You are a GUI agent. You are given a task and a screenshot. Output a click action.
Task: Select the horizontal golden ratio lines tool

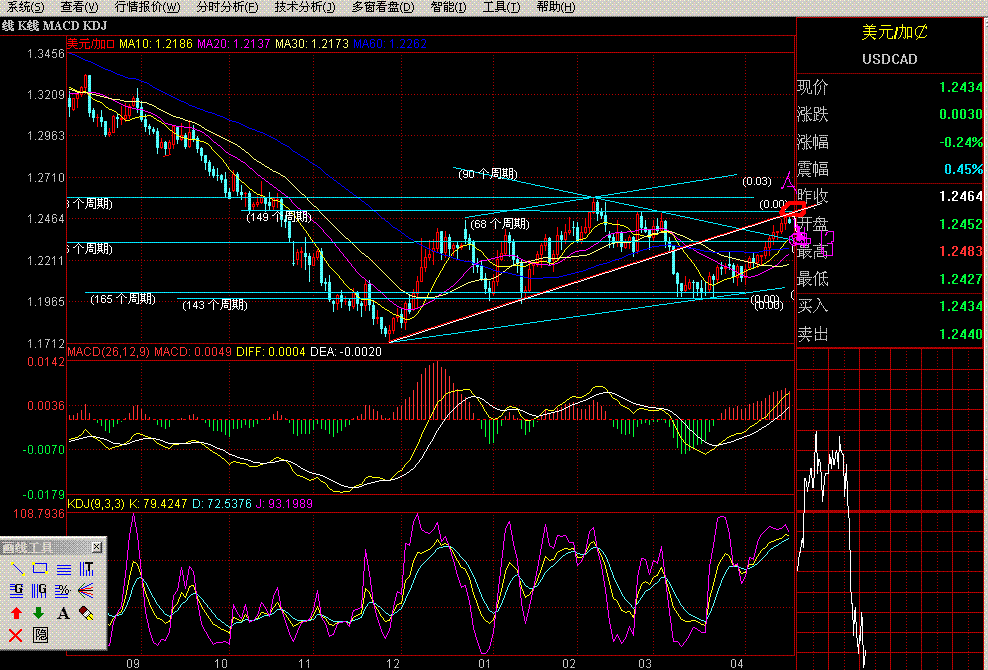point(16,591)
